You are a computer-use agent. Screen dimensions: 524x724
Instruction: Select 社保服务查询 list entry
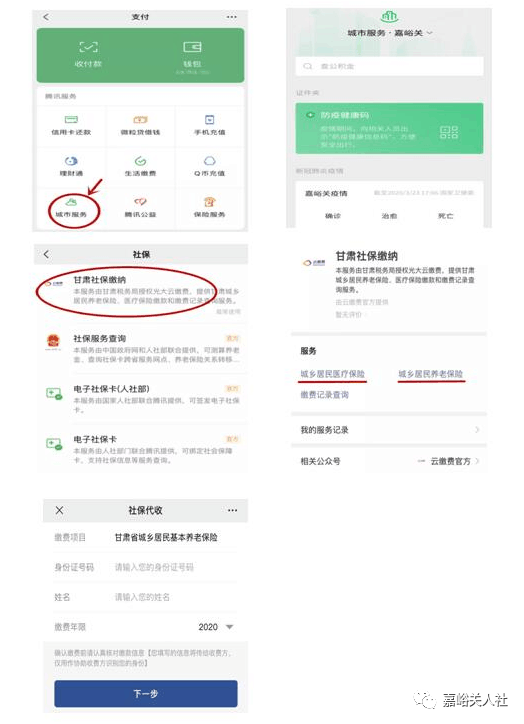coord(141,349)
